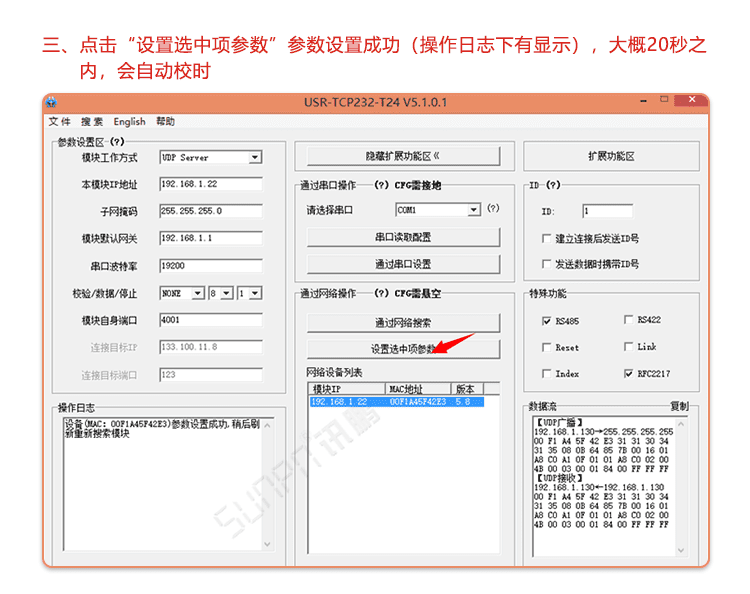The height and width of the screenshot is (594, 750).
Task: Click the 连接目标IP field
Action: tap(210, 347)
